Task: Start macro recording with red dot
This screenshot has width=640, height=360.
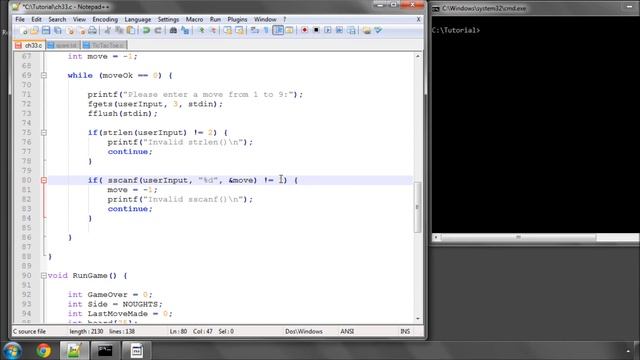Action: coord(304,31)
